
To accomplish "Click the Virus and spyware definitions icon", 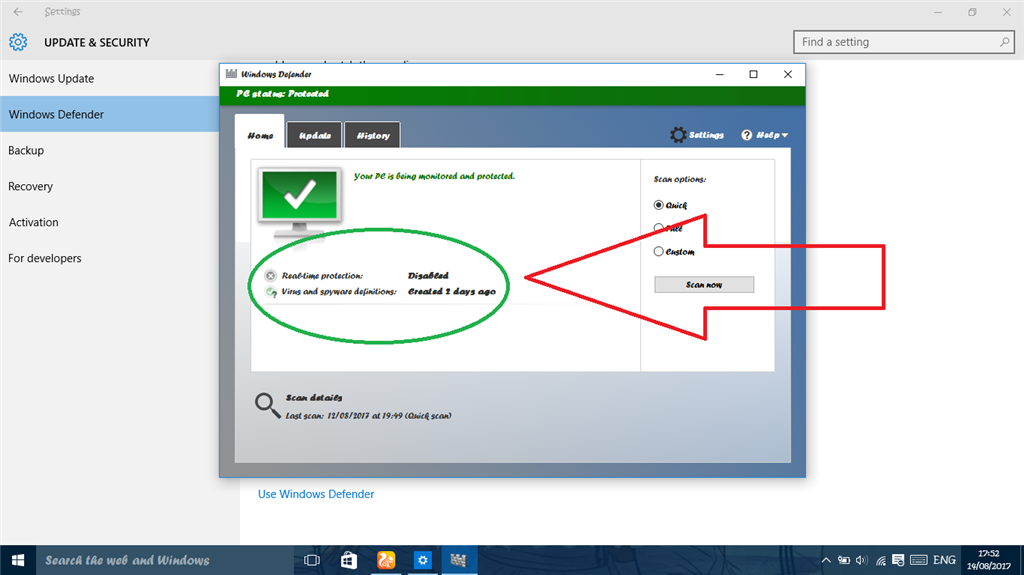I will click(x=271, y=291).
